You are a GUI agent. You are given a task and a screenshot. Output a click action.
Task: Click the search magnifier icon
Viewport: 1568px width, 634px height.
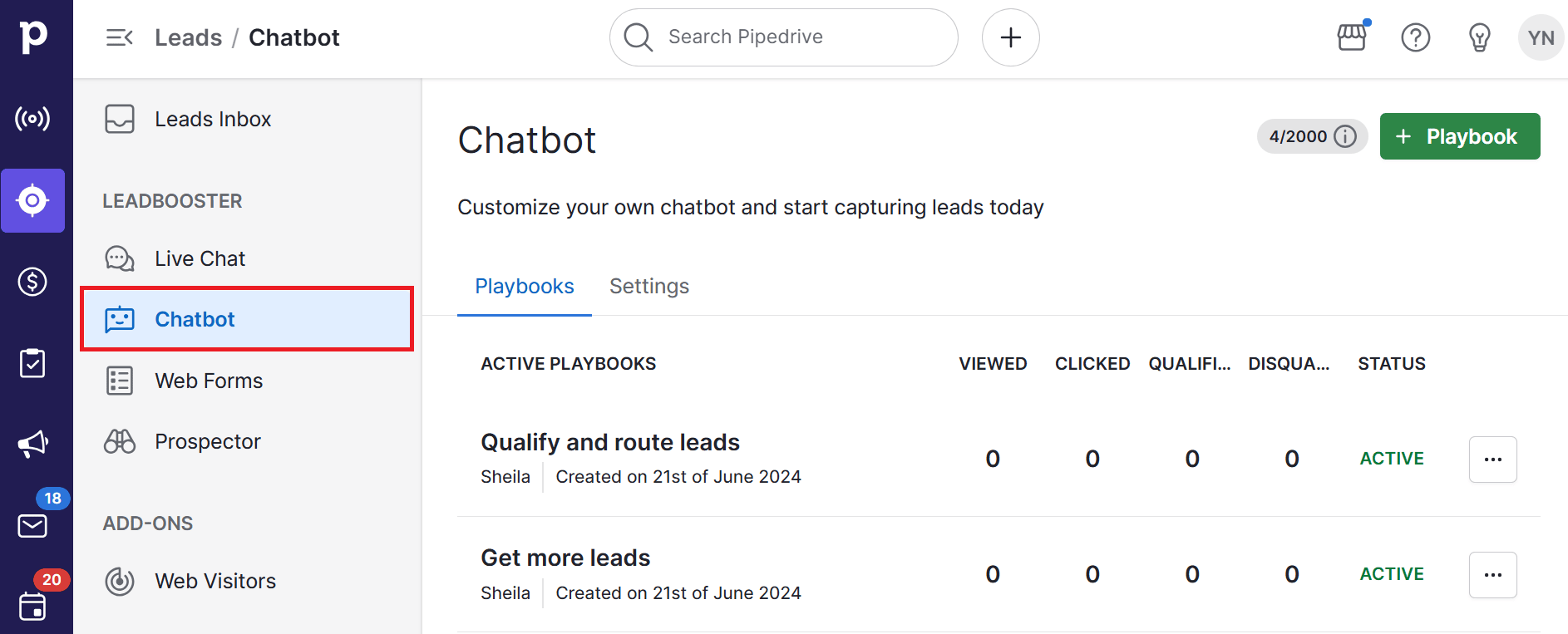(638, 37)
